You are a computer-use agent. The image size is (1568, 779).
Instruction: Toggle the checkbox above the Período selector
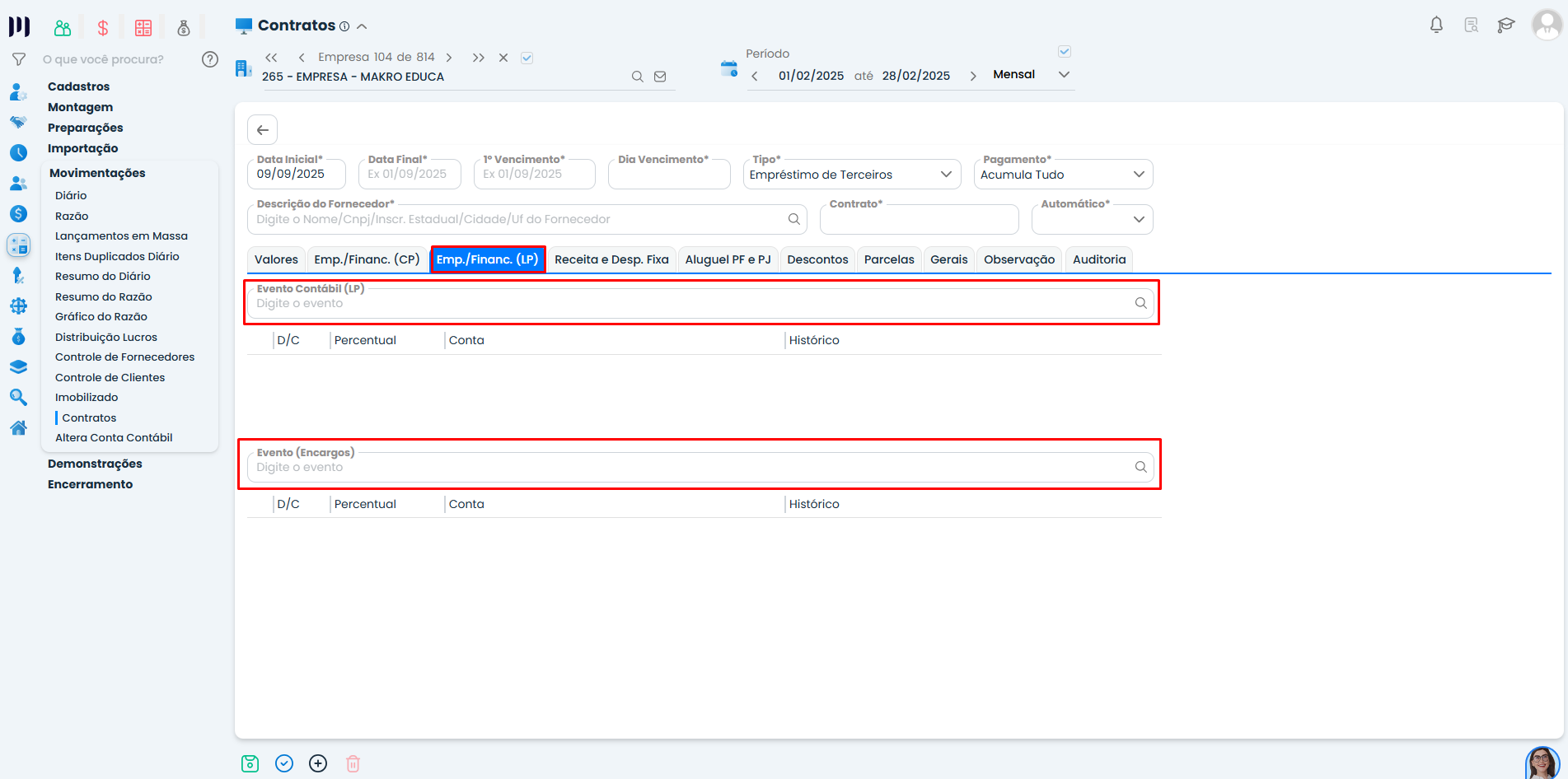[1064, 52]
